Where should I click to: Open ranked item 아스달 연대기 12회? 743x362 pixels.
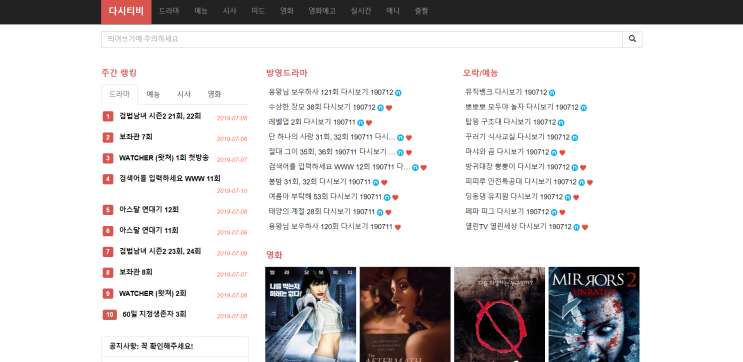[149, 209]
